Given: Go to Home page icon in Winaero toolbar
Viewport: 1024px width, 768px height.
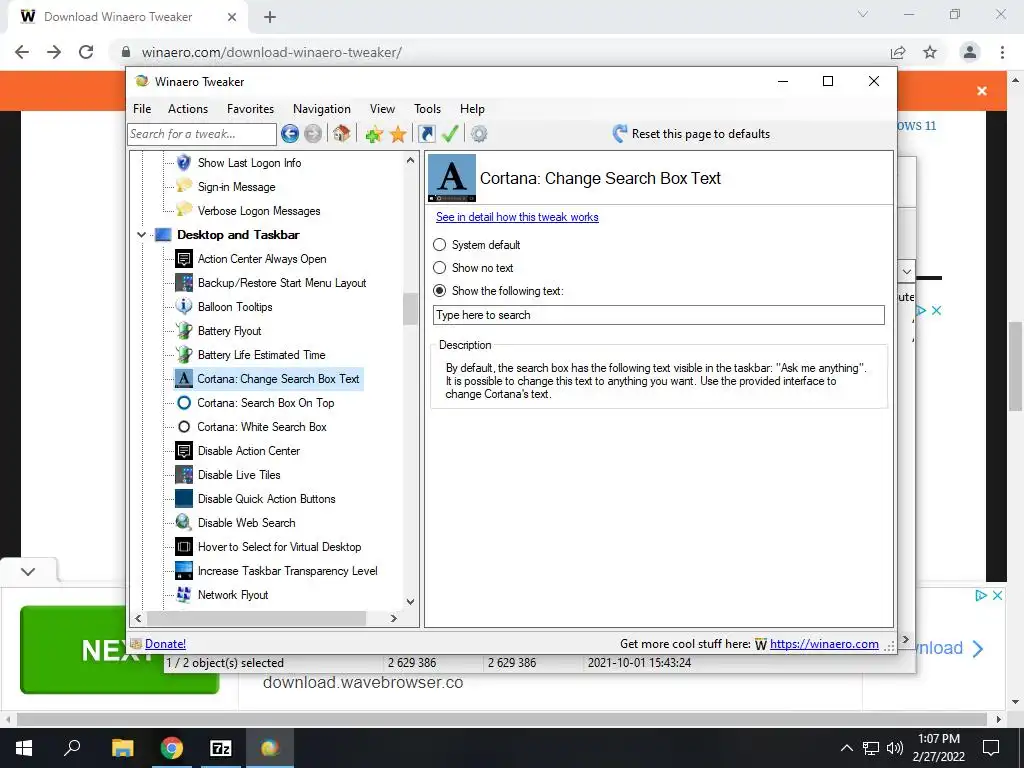Looking at the screenshot, I should (341, 133).
